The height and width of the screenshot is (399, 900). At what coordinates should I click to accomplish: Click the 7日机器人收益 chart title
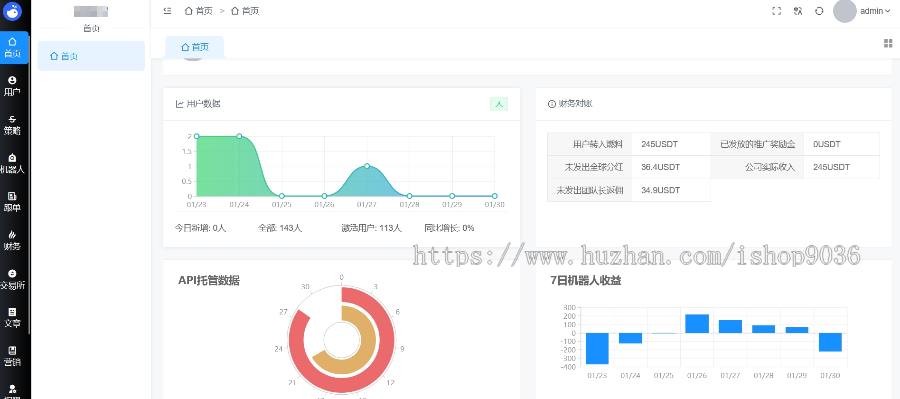pos(585,280)
